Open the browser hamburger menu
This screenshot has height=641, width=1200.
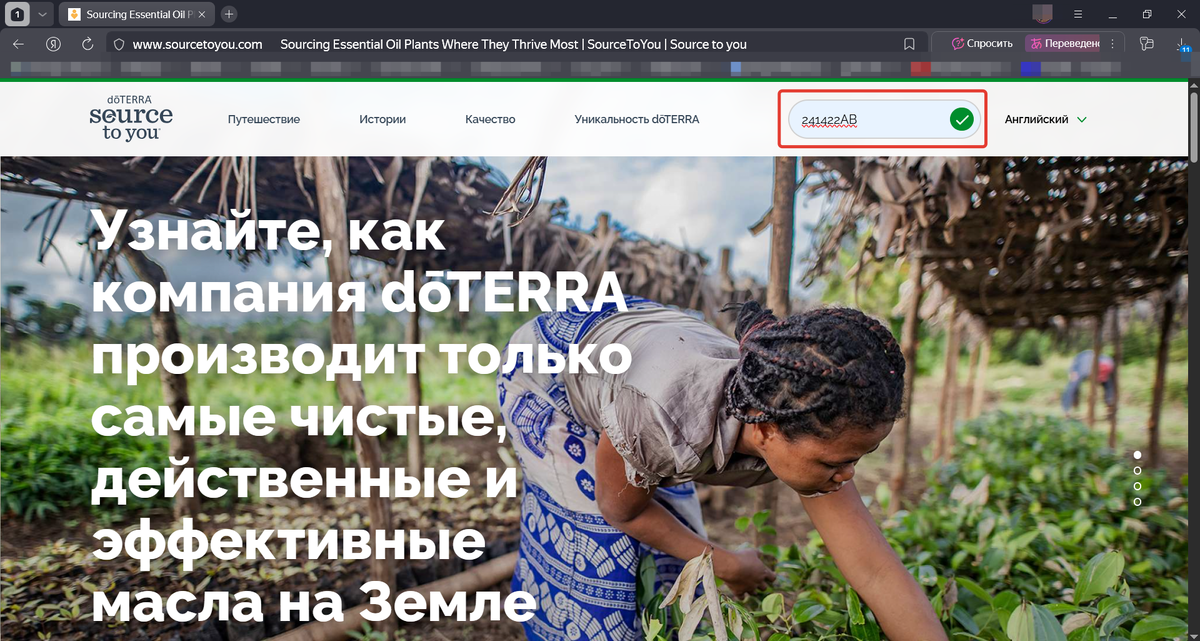[1078, 14]
